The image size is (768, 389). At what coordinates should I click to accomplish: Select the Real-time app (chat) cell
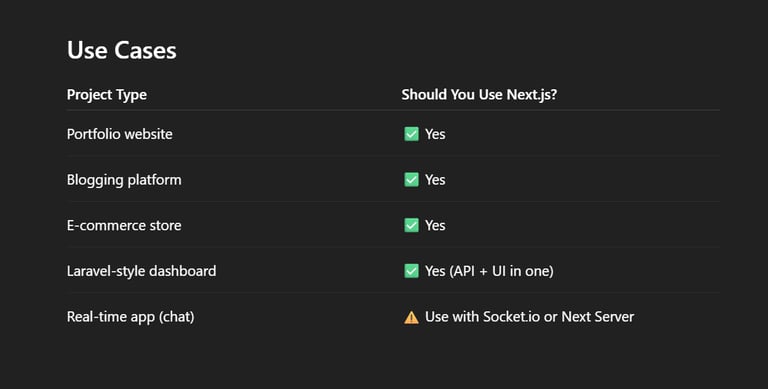point(130,316)
